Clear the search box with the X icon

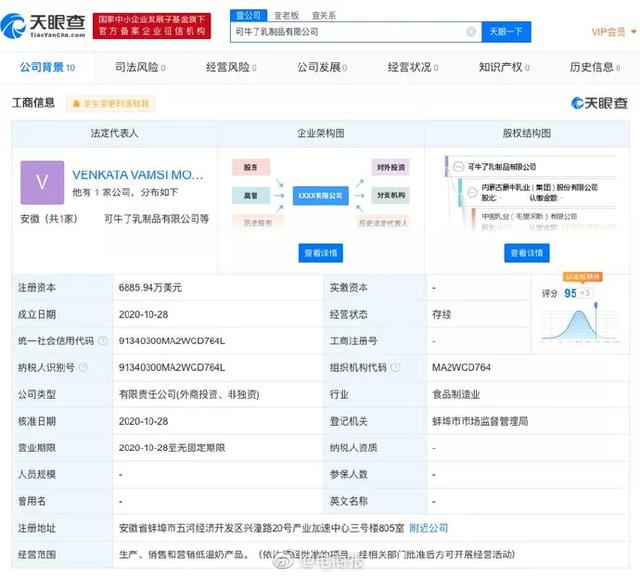(x=470, y=32)
